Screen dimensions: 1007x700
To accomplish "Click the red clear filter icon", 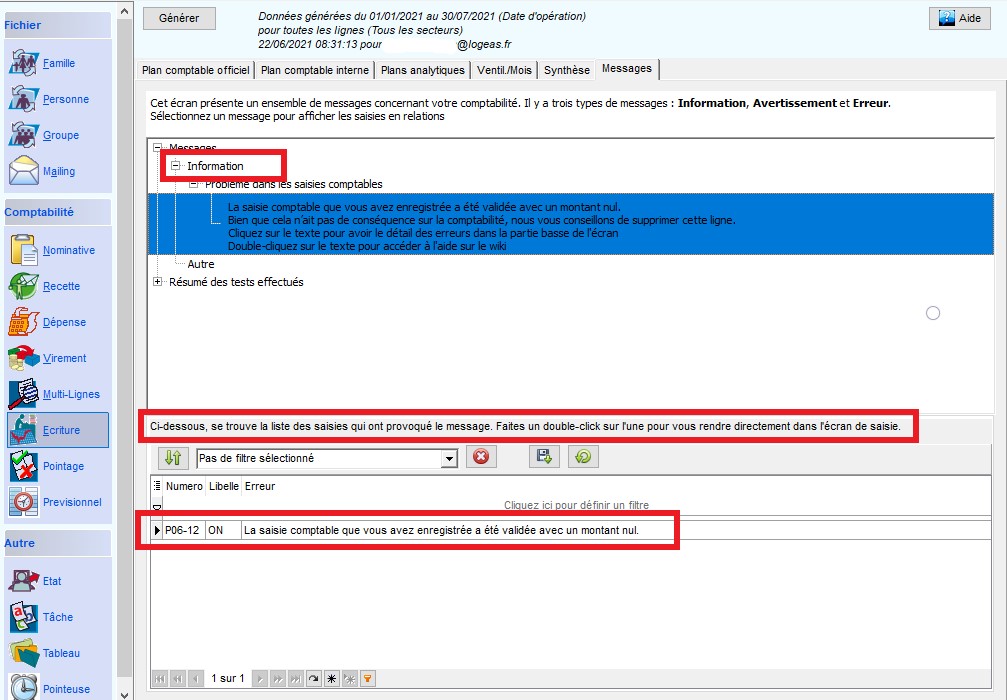I will (x=481, y=457).
